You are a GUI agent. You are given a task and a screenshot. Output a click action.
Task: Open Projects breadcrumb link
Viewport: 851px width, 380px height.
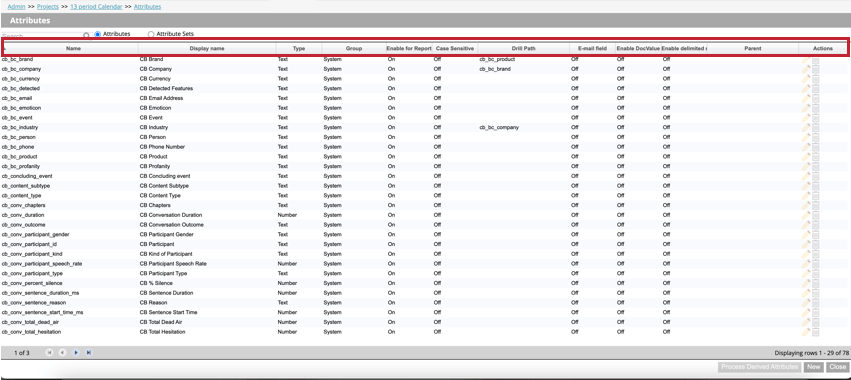pyautogui.click(x=48, y=7)
